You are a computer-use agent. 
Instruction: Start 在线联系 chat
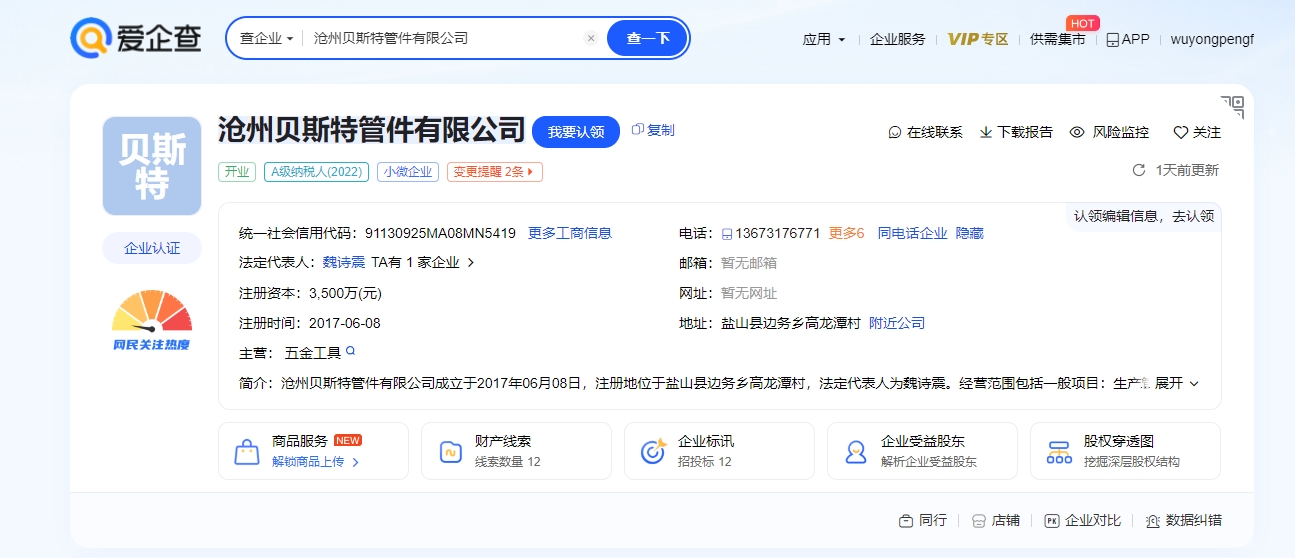tap(926, 132)
